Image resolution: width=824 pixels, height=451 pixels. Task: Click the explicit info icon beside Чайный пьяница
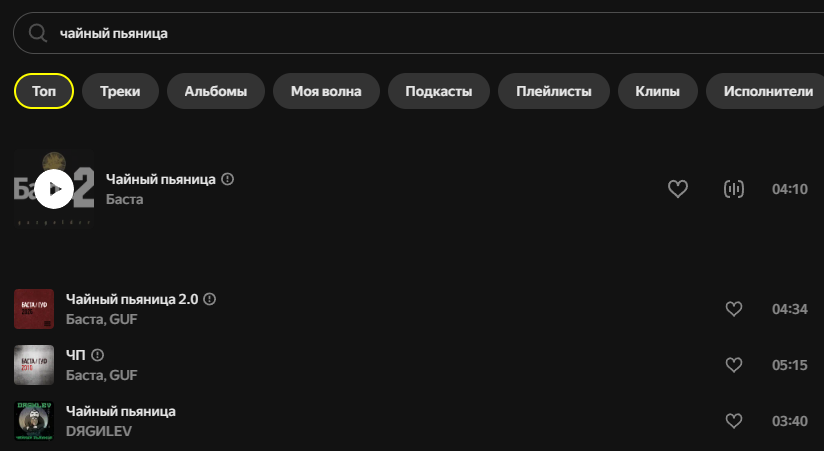pyautogui.click(x=228, y=179)
